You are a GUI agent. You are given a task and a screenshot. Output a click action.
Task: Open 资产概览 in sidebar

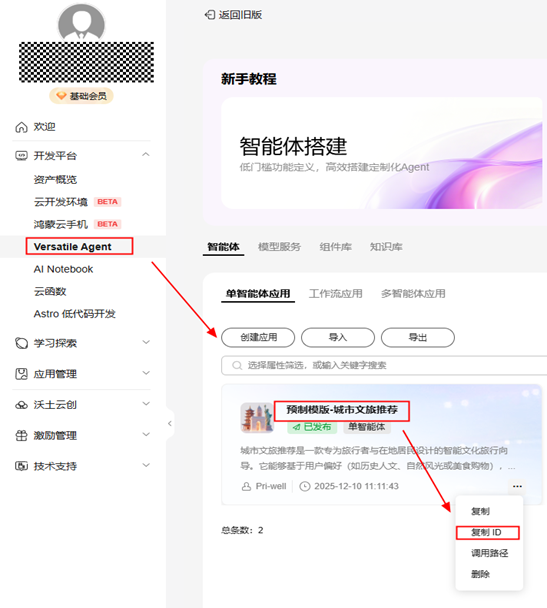coord(55,180)
